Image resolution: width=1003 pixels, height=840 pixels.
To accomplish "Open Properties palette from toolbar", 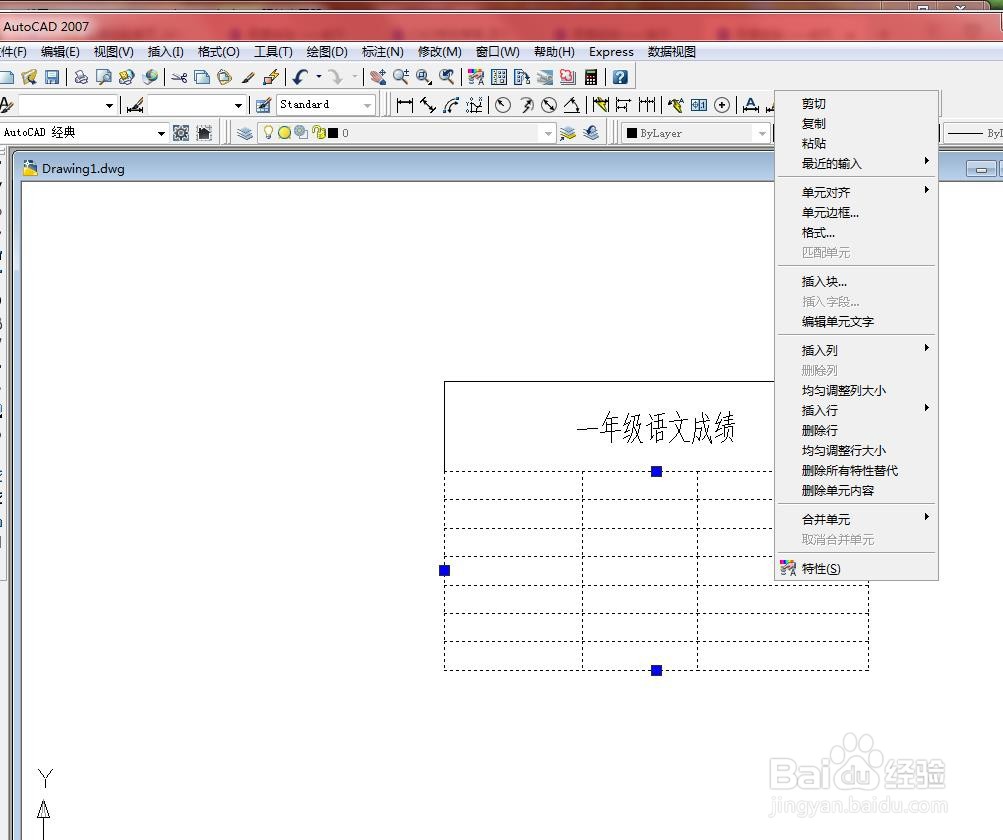I will coord(475,77).
